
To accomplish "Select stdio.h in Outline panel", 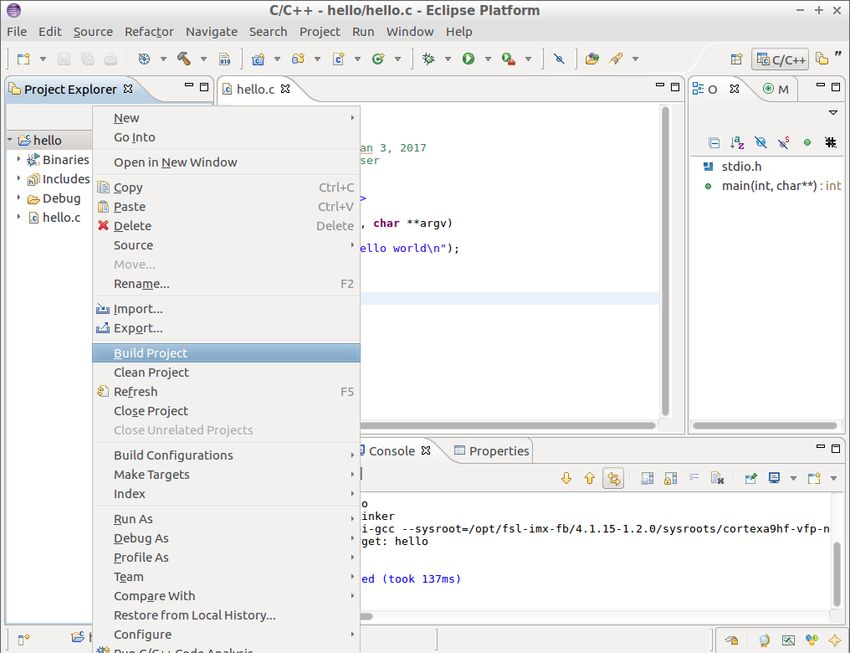I will tap(732, 166).
